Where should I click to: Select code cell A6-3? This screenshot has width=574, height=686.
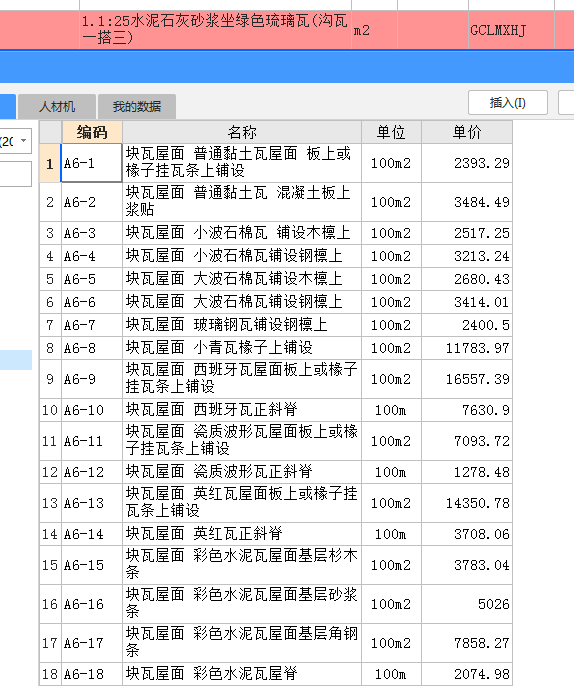coord(91,233)
